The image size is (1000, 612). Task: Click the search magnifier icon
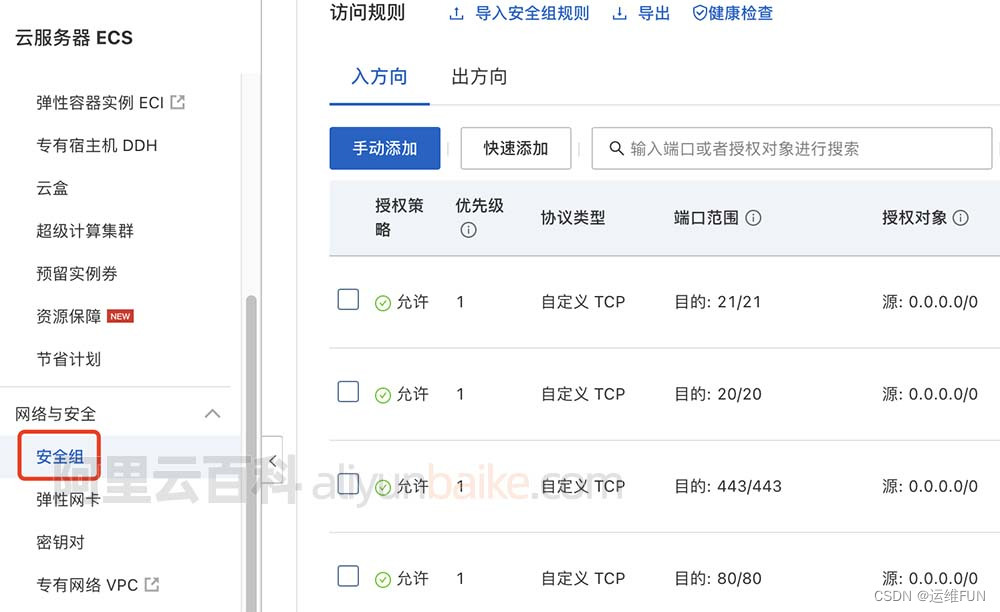pos(616,149)
